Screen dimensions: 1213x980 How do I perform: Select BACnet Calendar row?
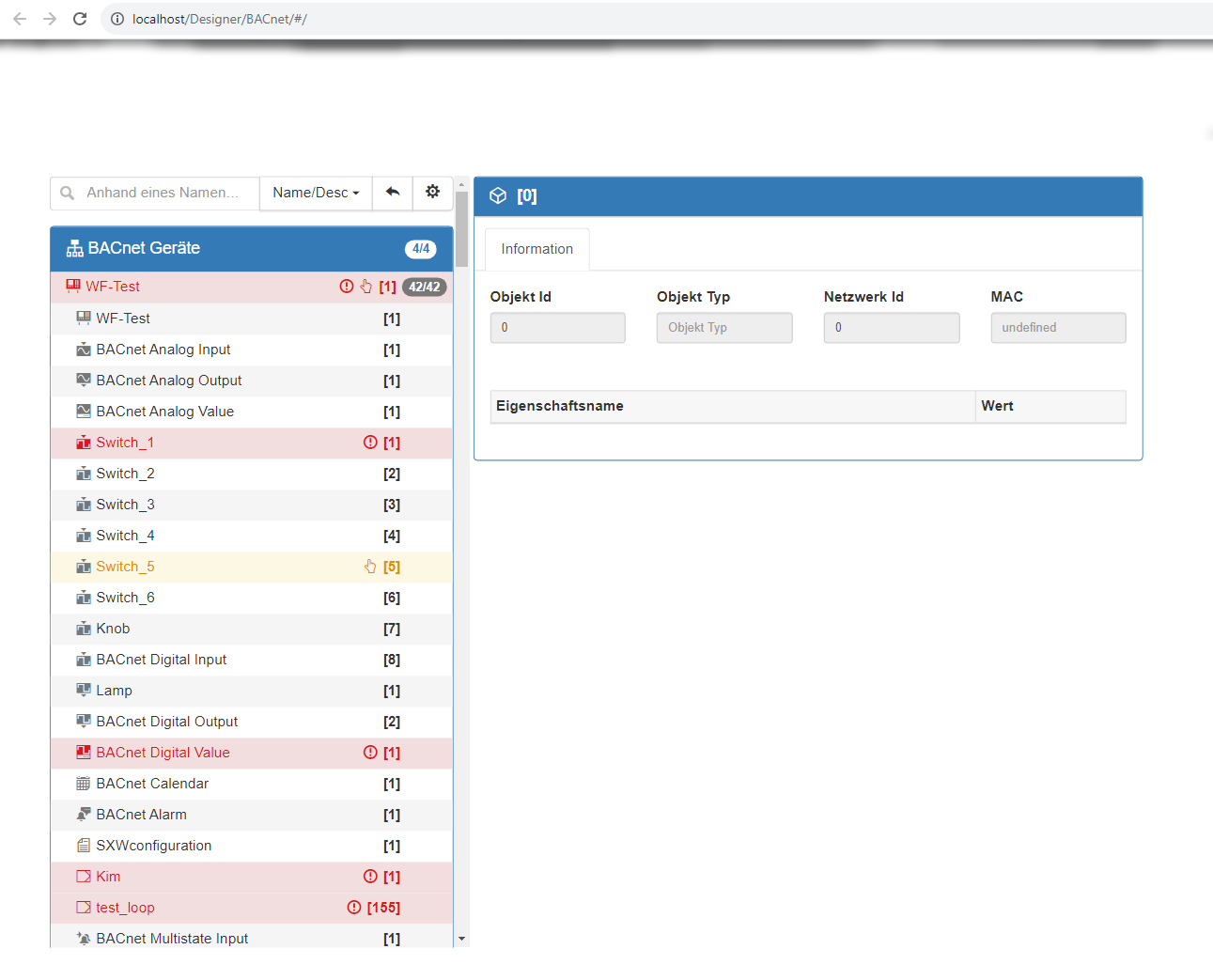click(x=252, y=784)
